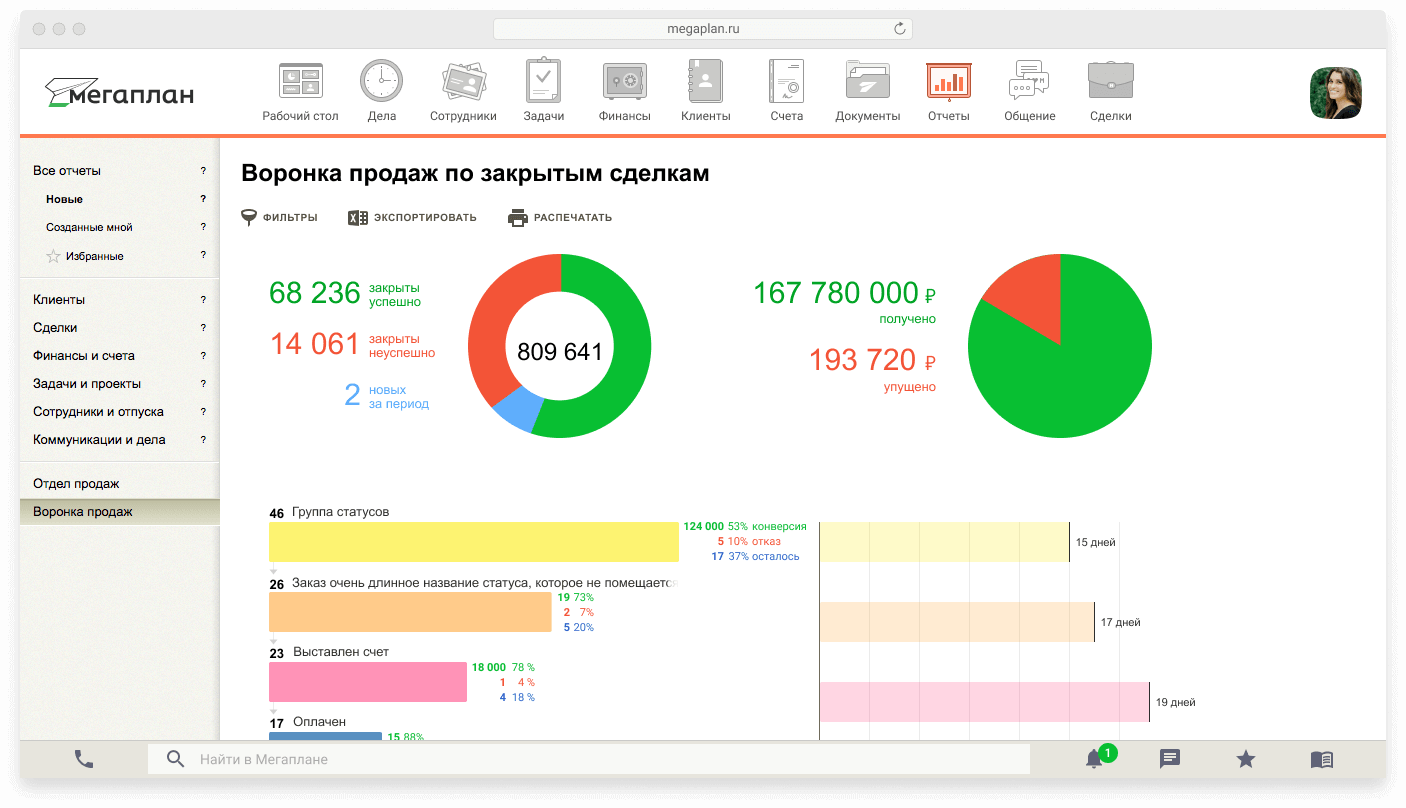The width and height of the screenshot is (1406, 808).
Task: Click the 2 новых за период figure
Action: 386,396
